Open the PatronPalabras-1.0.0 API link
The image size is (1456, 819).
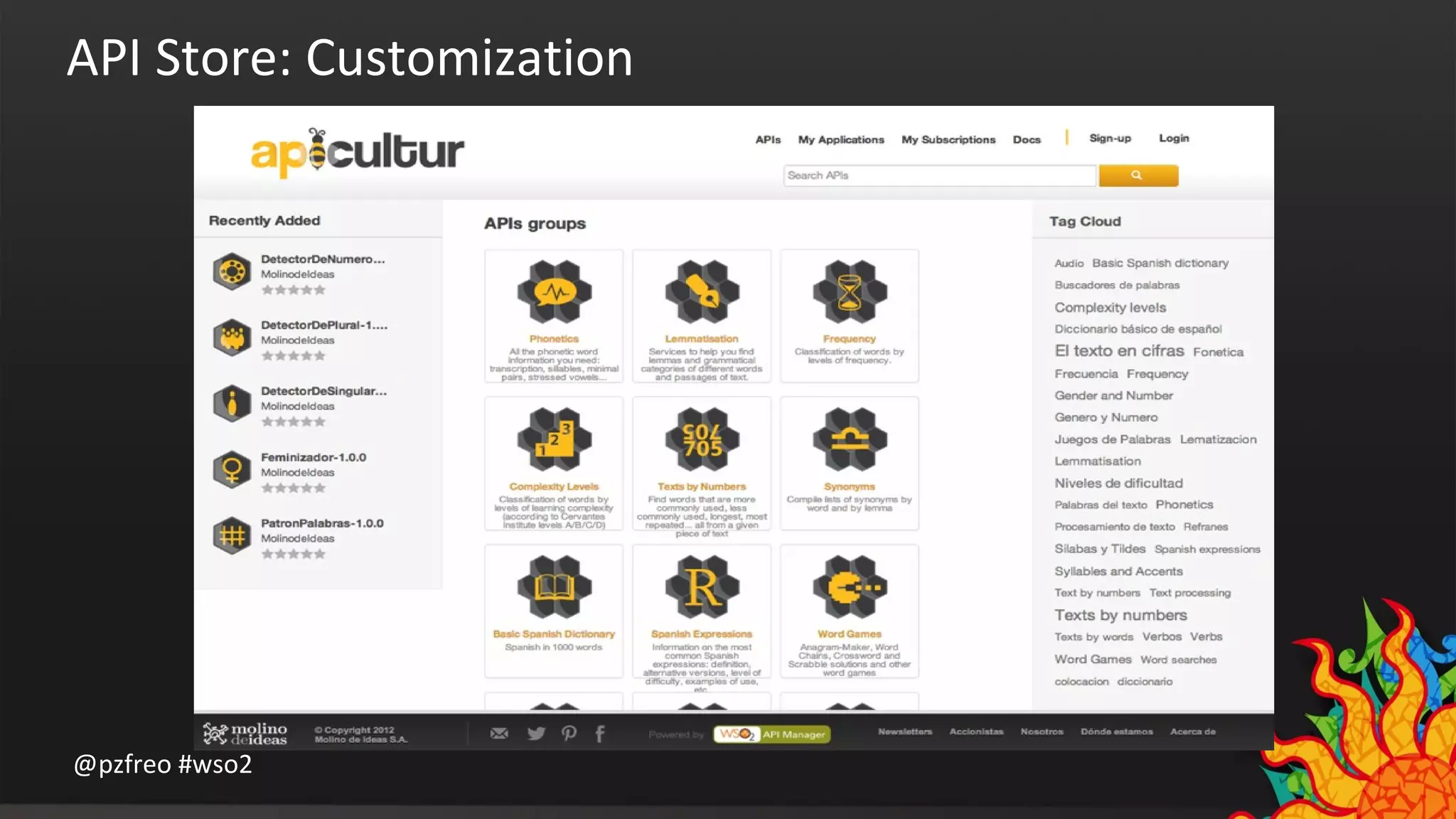pos(322,523)
